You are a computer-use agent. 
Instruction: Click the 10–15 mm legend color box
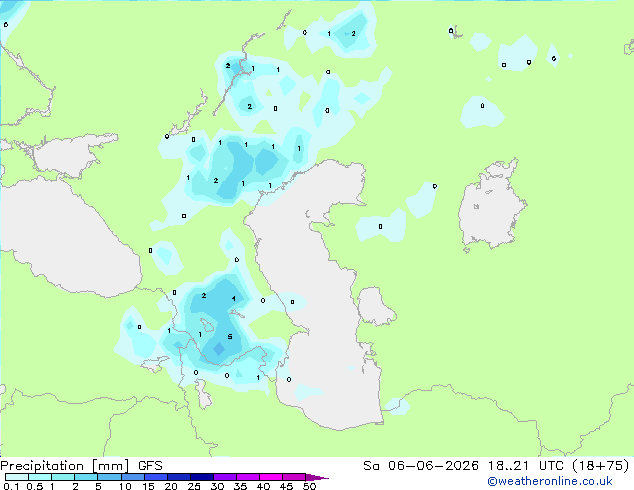click(x=133, y=477)
